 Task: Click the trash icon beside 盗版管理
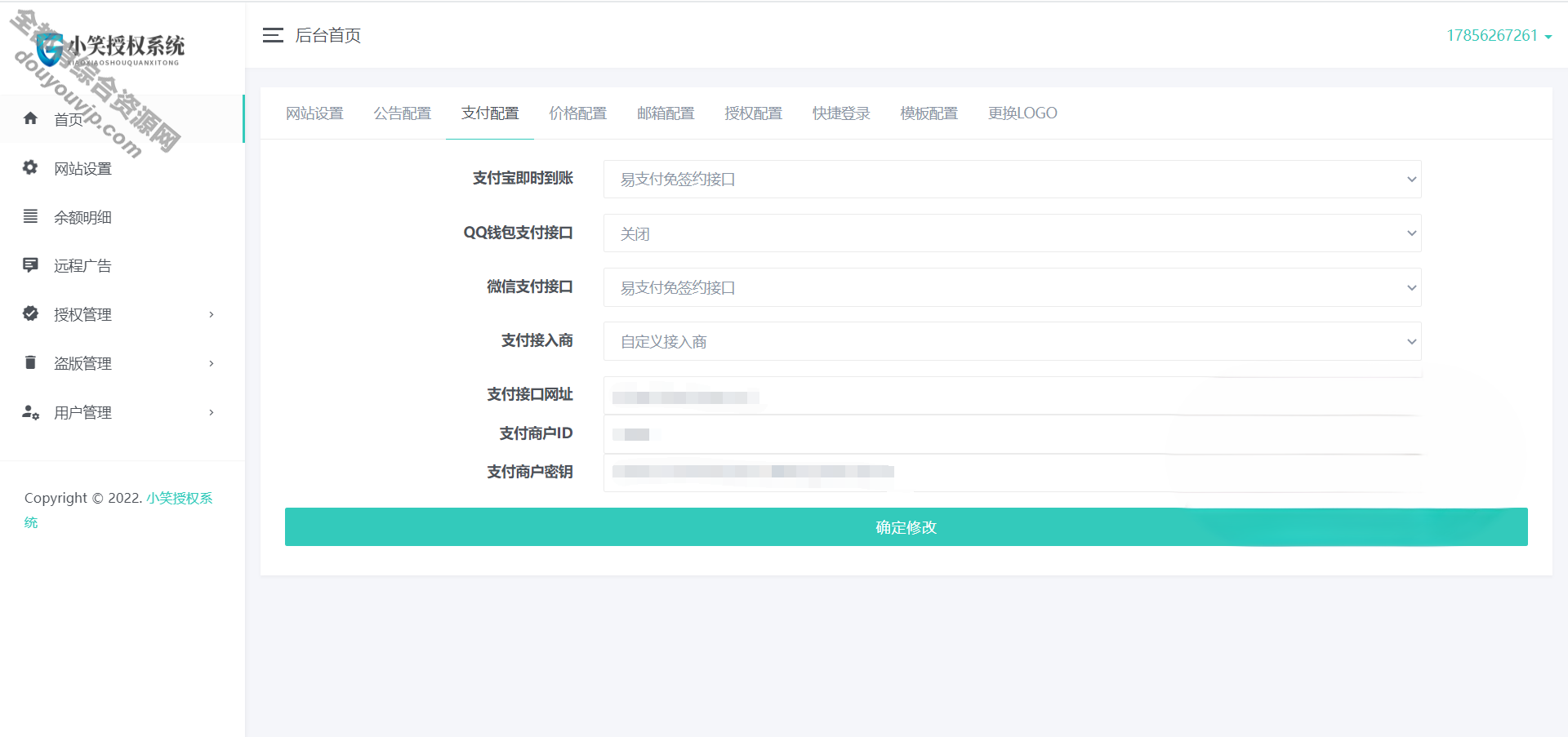tap(30, 362)
